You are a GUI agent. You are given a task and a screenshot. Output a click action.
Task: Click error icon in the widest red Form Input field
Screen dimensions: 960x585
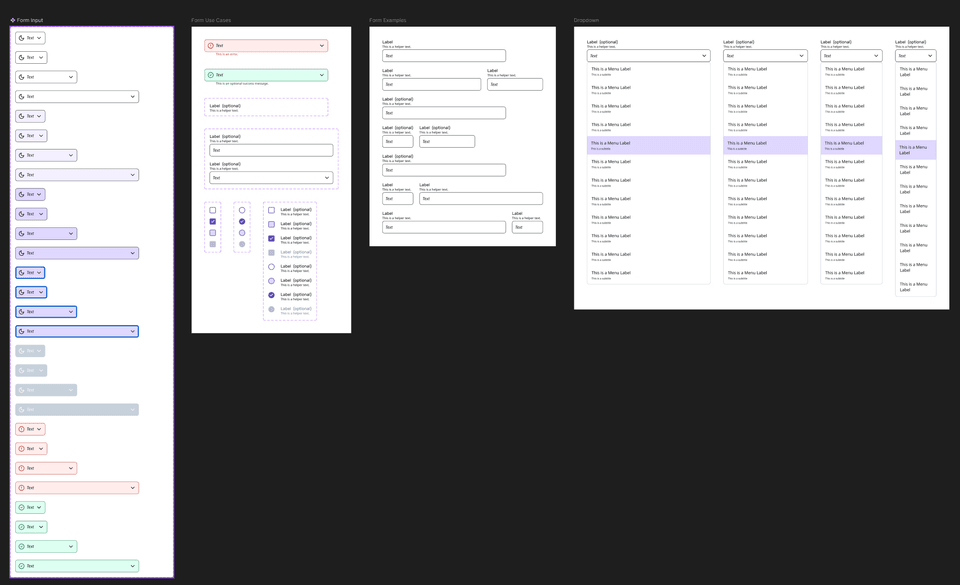pos(22,488)
